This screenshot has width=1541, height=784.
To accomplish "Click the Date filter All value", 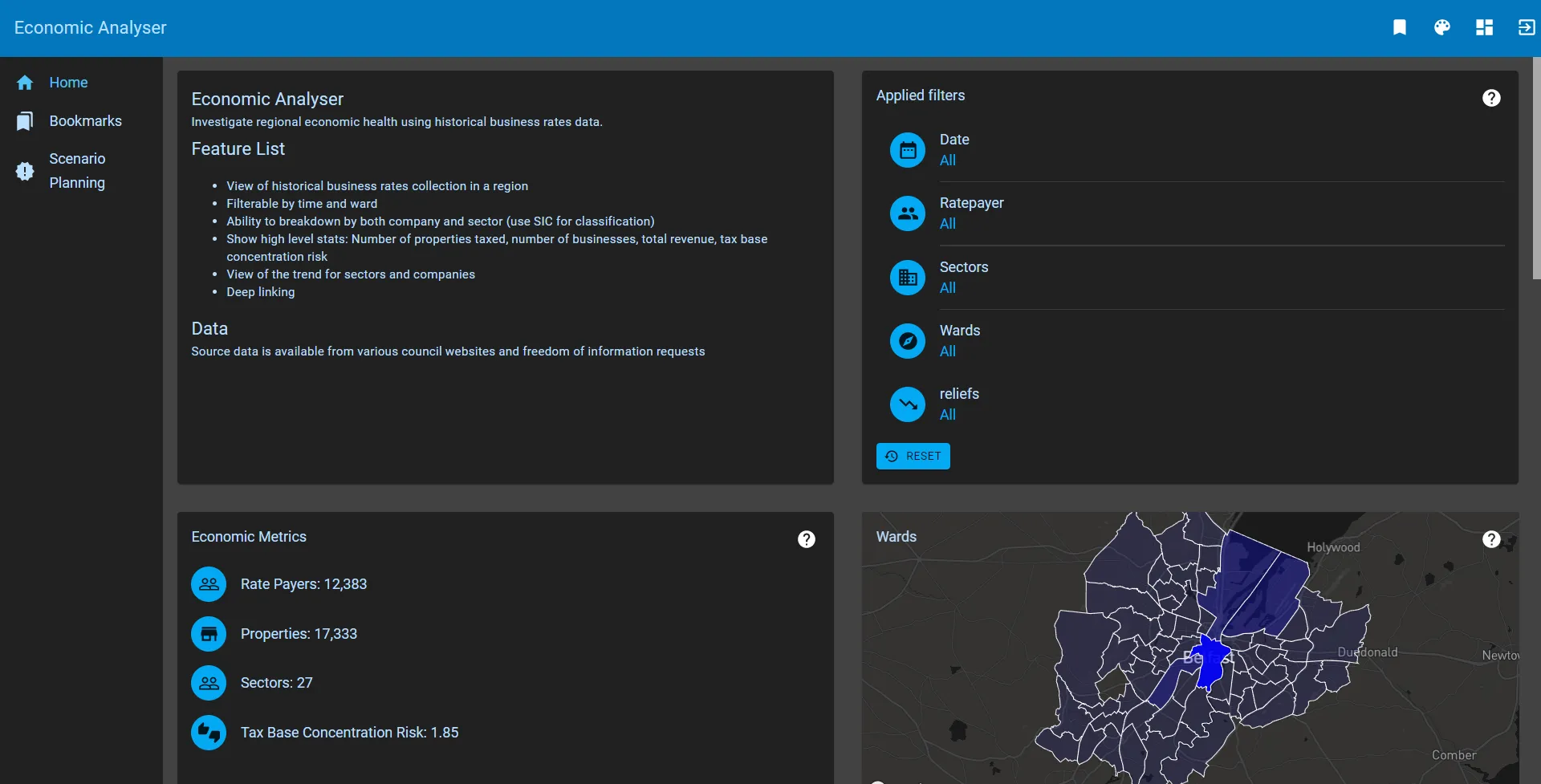I will click(x=948, y=160).
